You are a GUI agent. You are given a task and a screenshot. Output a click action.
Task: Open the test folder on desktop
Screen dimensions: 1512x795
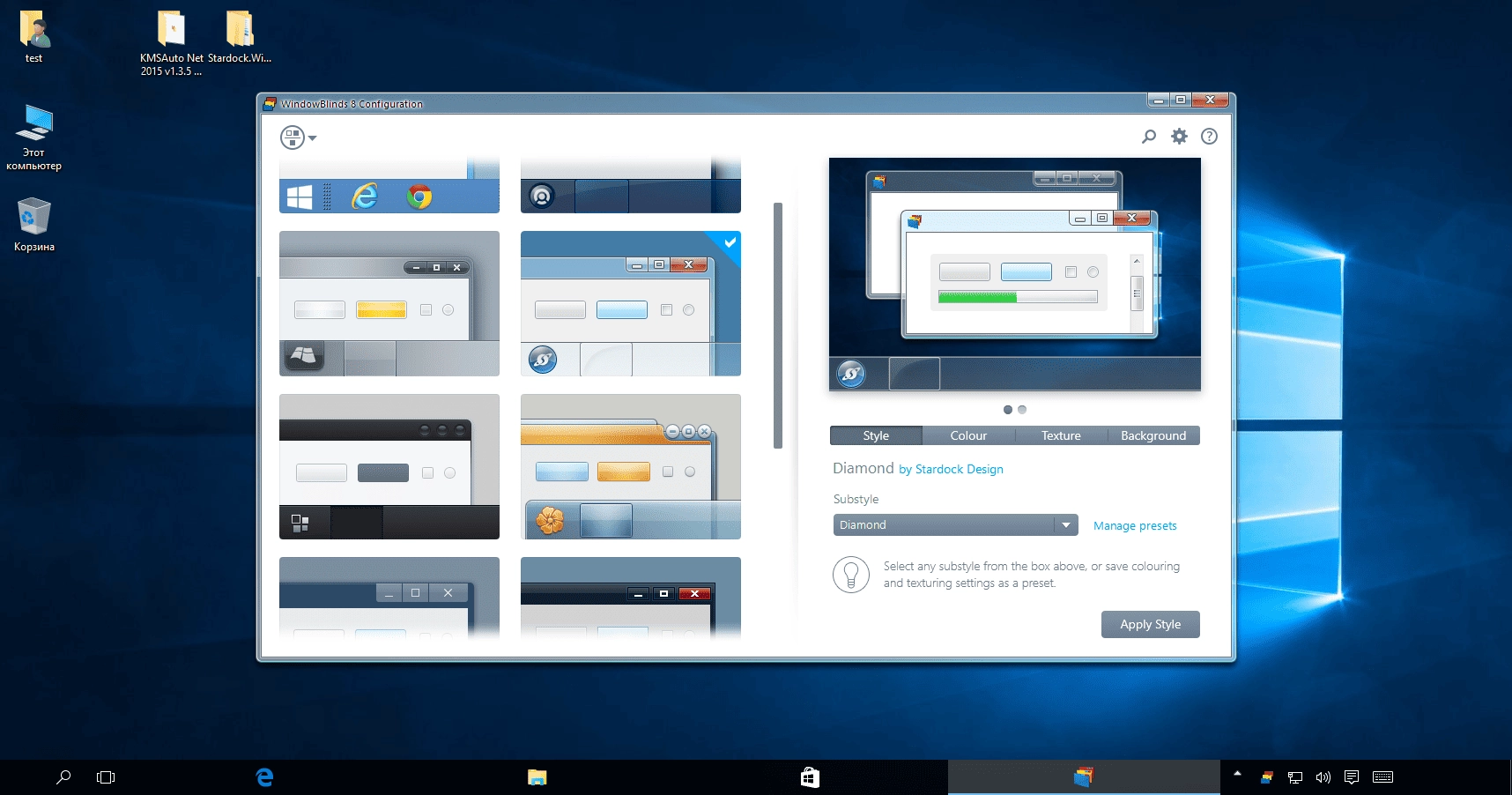(x=33, y=37)
